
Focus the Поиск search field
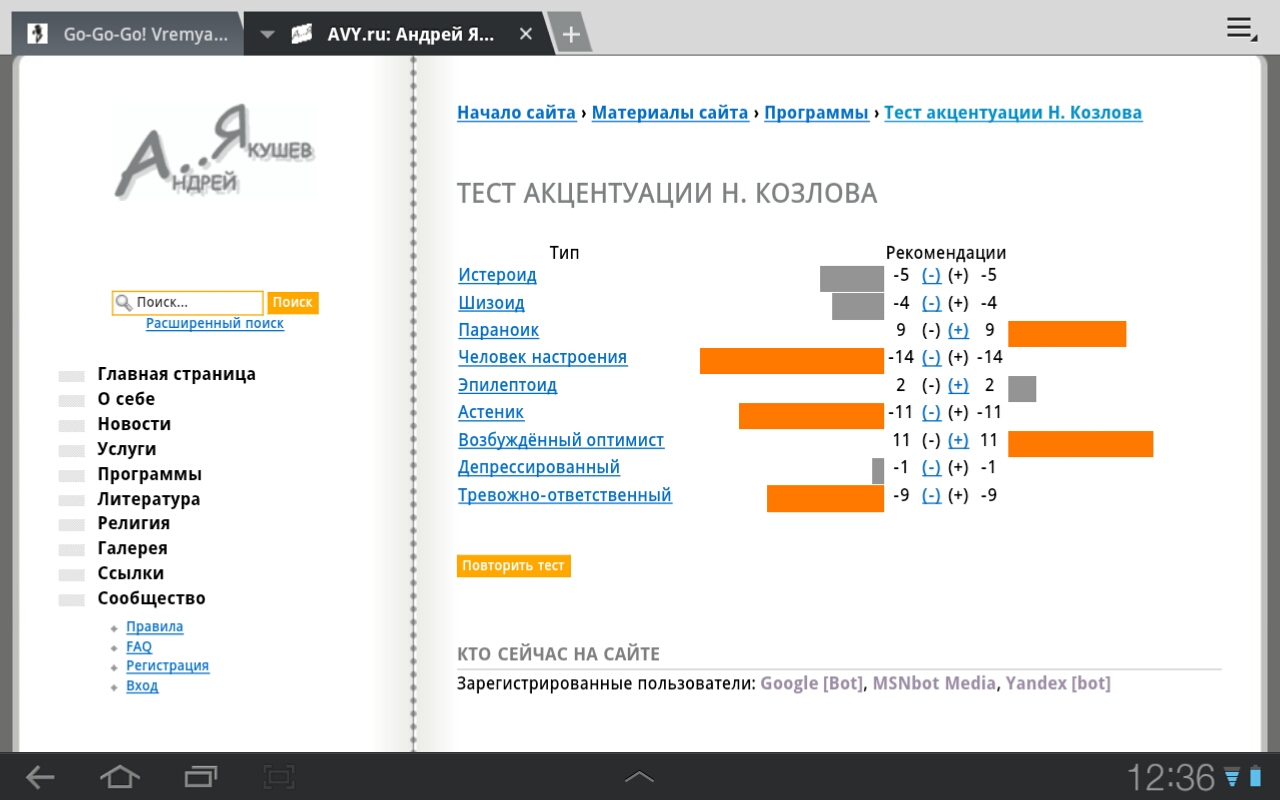(187, 302)
